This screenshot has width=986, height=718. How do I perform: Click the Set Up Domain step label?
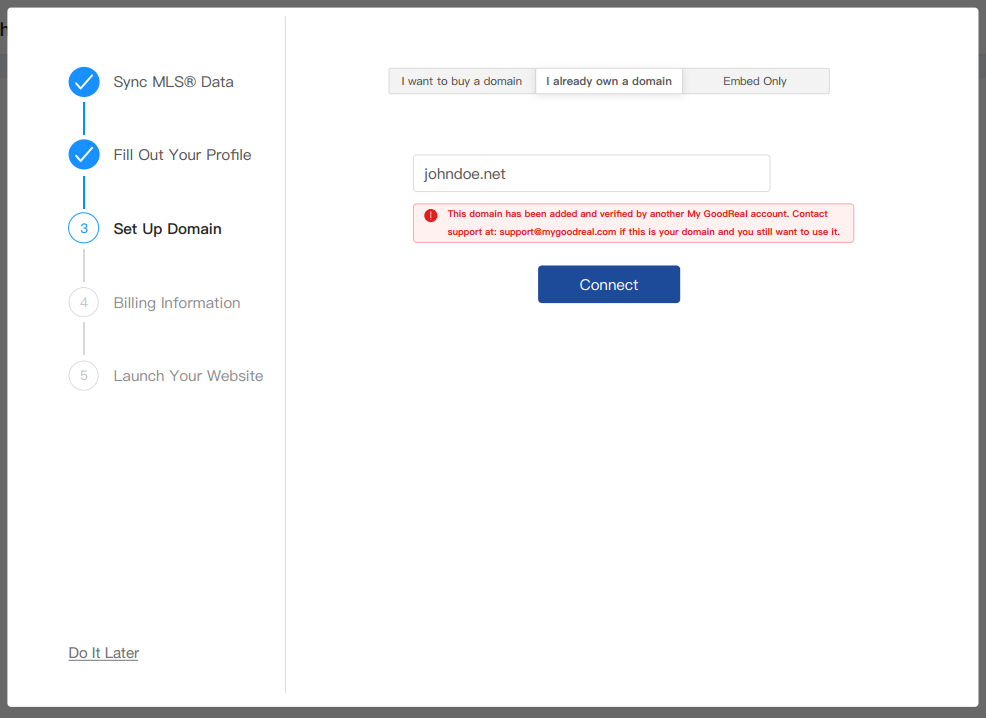click(167, 228)
